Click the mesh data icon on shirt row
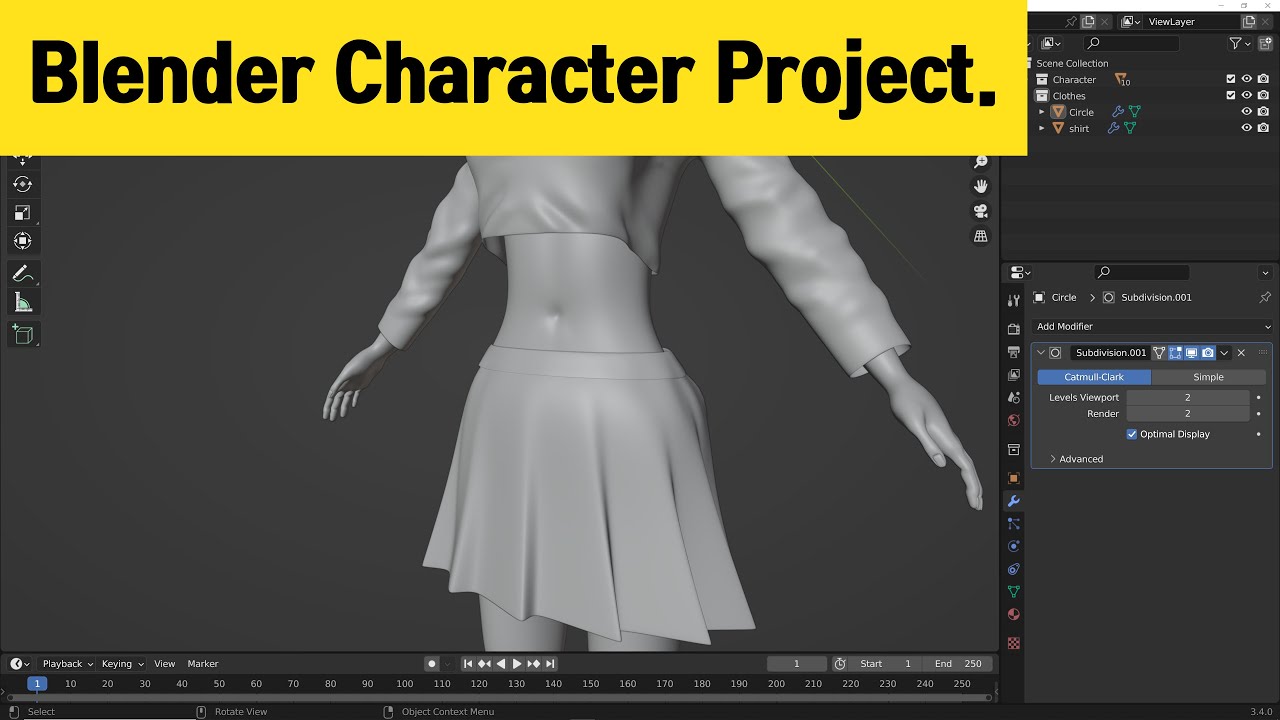 (x=1130, y=128)
